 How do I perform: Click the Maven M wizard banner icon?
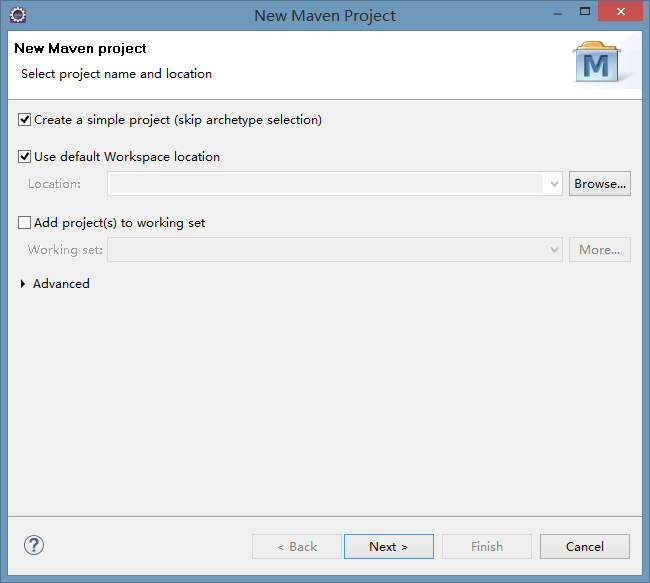pyautogui.click(x=597, y=62)
